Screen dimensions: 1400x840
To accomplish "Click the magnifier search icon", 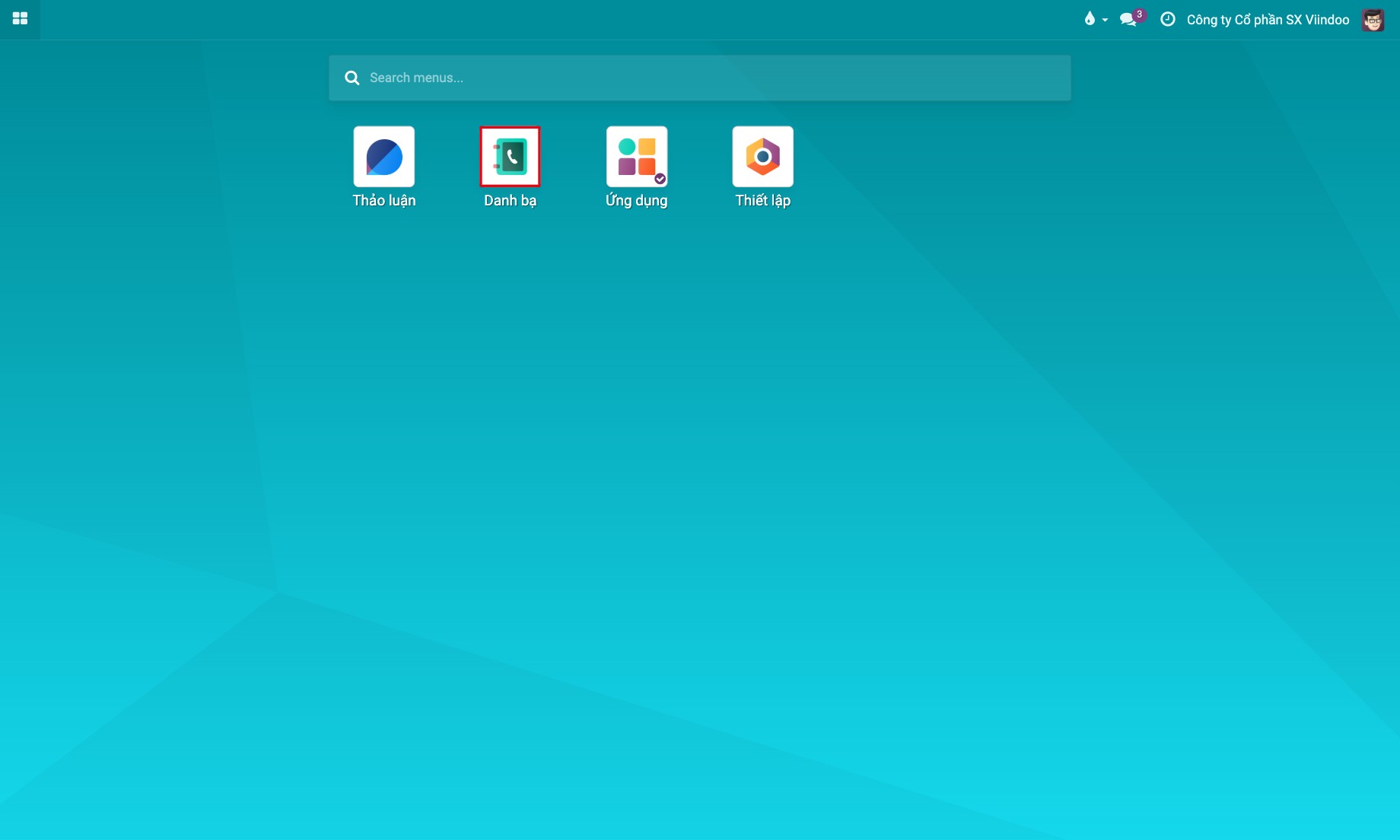I will [x=352, y=78].
